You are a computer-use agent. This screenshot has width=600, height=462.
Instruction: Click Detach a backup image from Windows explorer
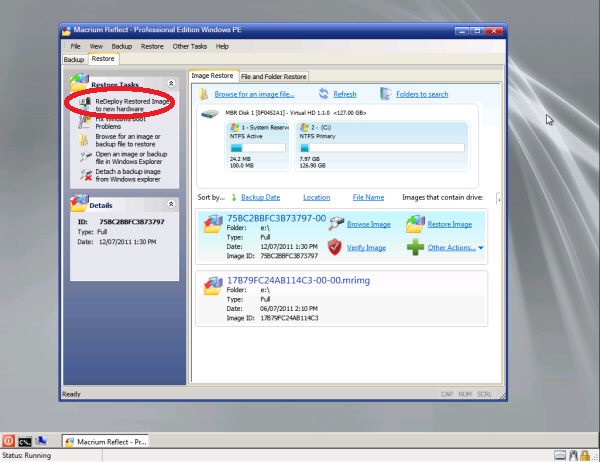point(128,175)
